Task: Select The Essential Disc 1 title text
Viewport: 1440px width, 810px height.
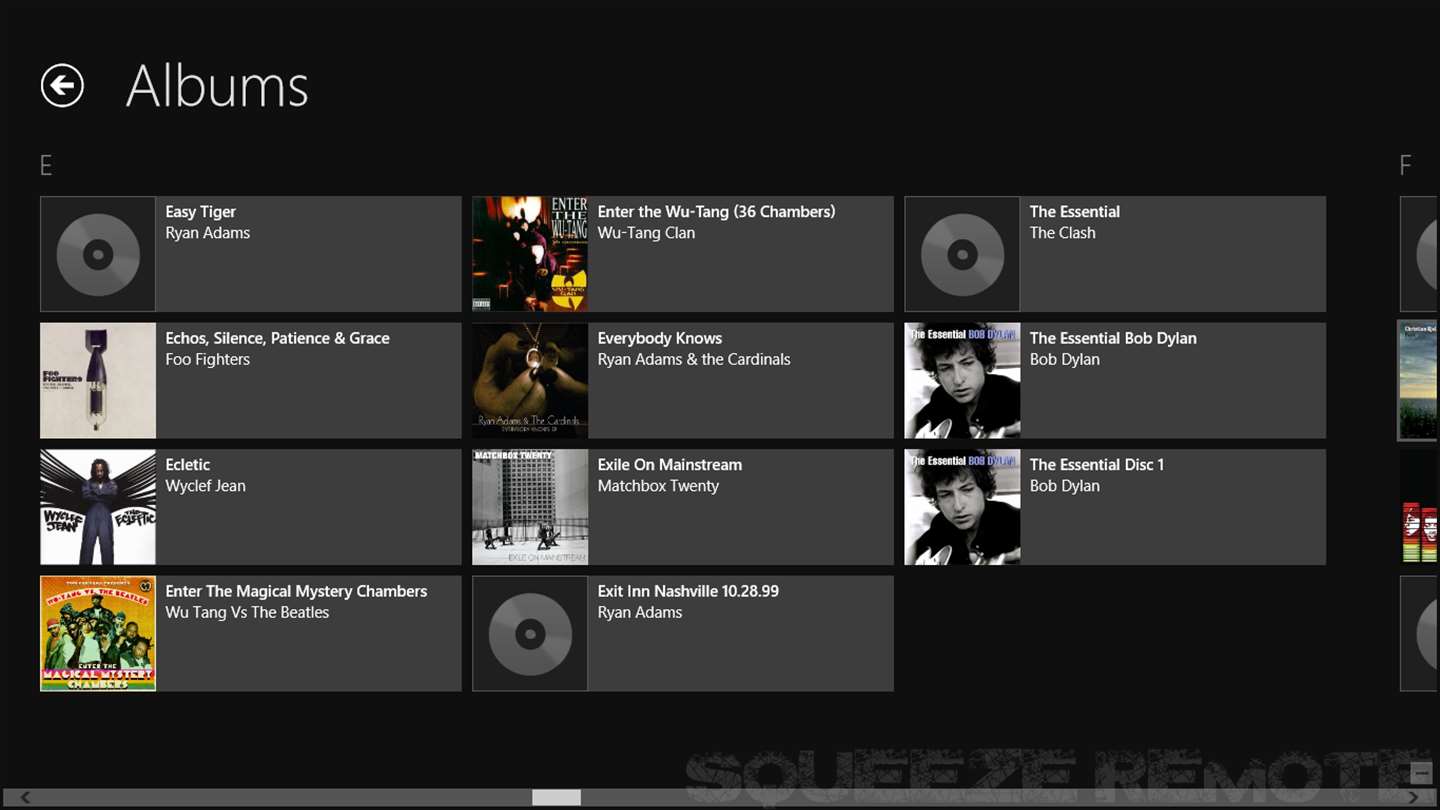Action: coord(1096,465)
